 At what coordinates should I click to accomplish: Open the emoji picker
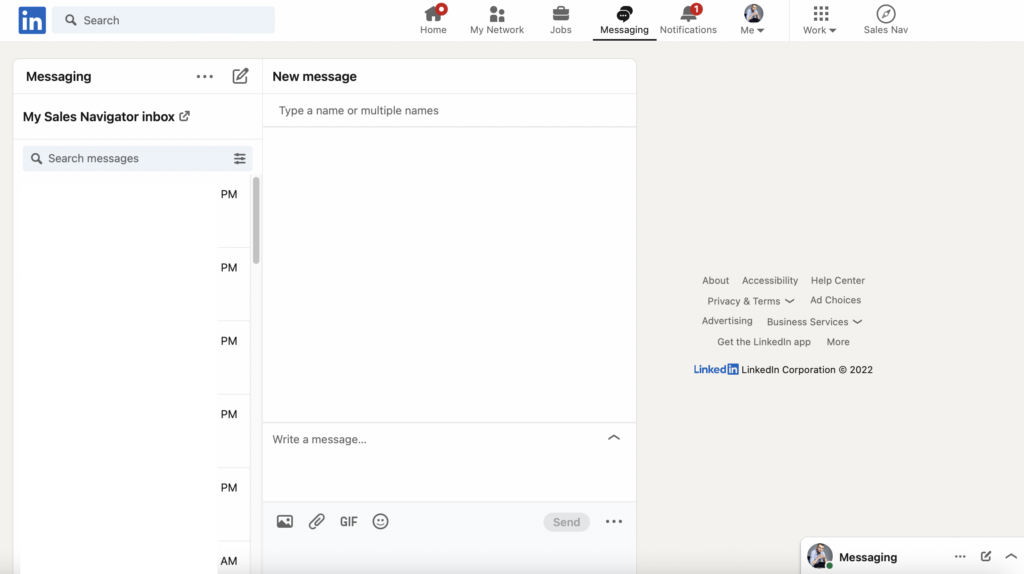tap(380, 521)
